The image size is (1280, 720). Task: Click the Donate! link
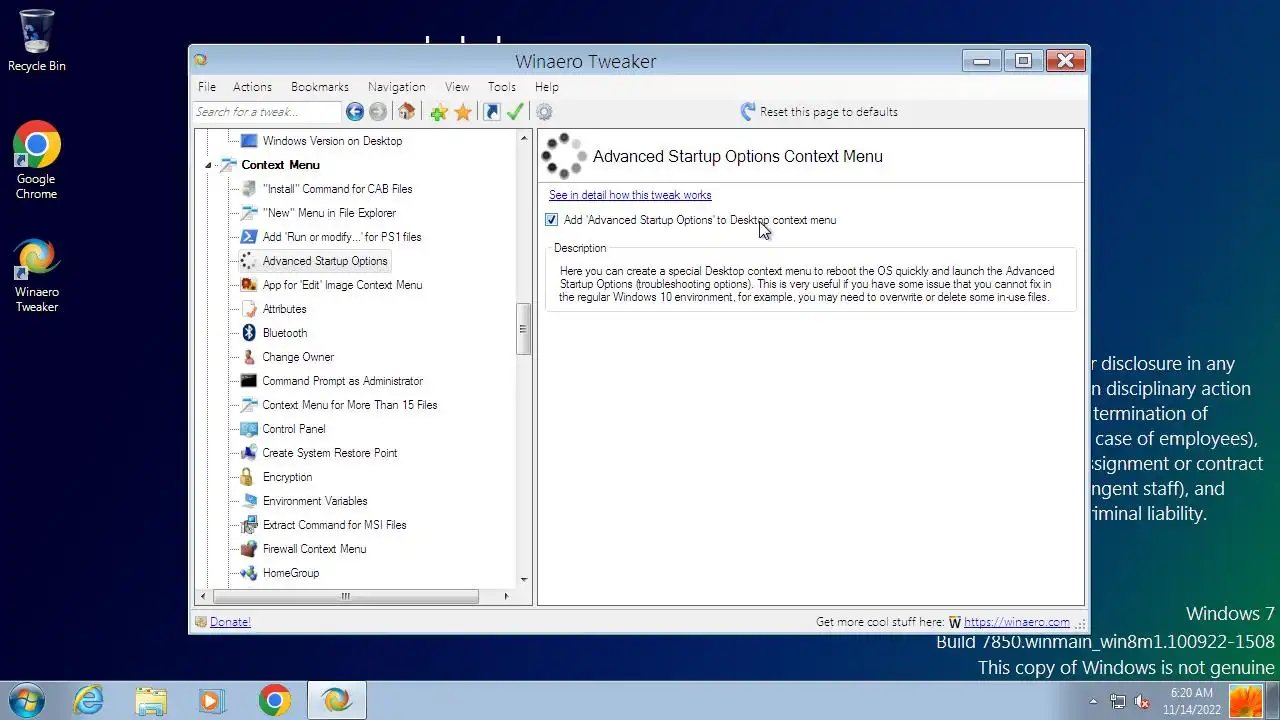pos(230,622)
